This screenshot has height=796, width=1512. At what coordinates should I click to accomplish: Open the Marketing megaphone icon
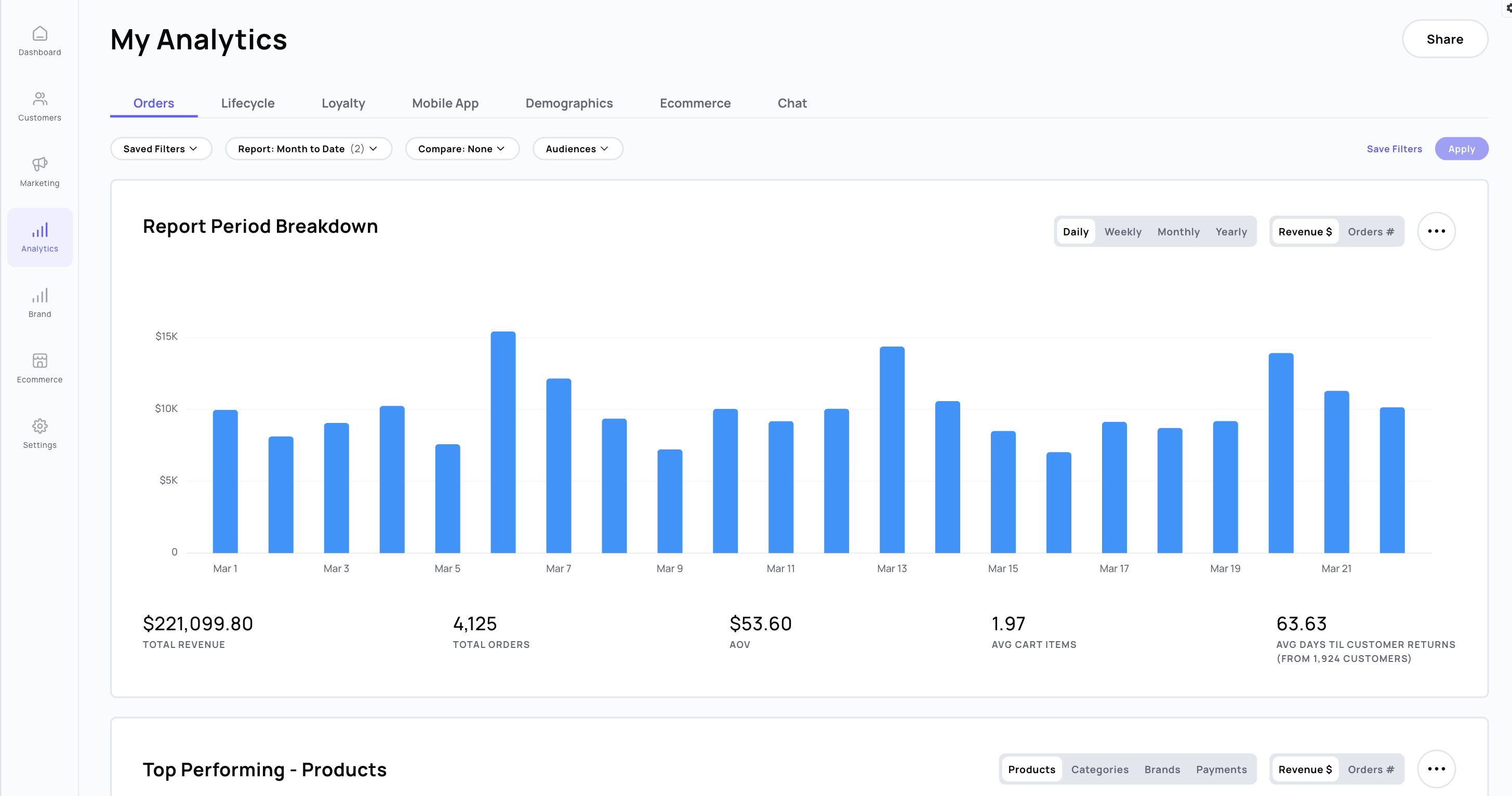[39, 164]
